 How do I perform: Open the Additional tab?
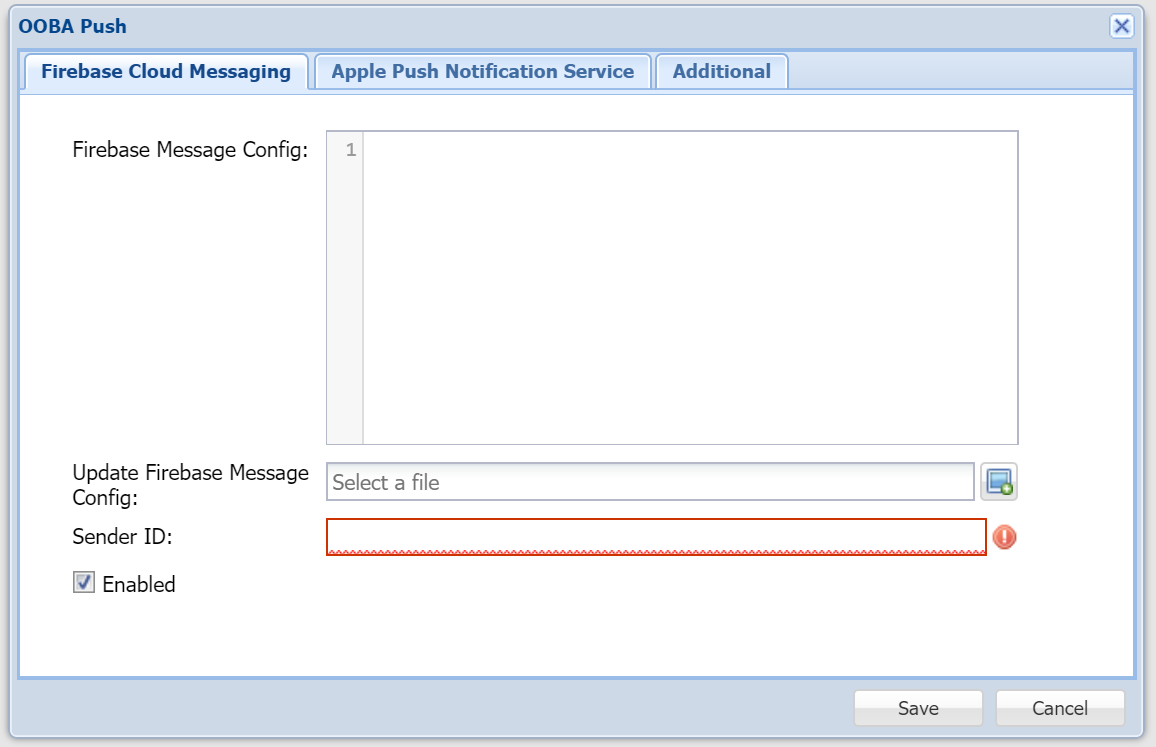click(x=721, y=72)
